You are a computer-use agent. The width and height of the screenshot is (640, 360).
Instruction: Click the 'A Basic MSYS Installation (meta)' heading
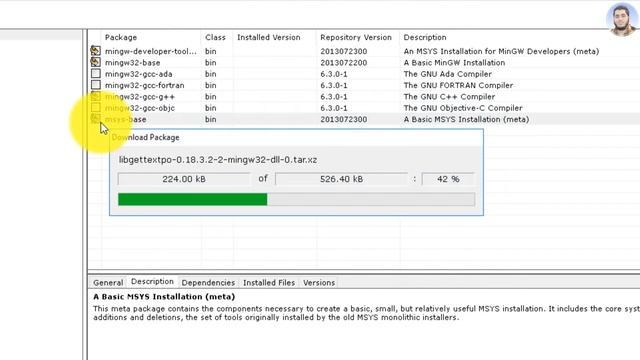pos(164,296)
